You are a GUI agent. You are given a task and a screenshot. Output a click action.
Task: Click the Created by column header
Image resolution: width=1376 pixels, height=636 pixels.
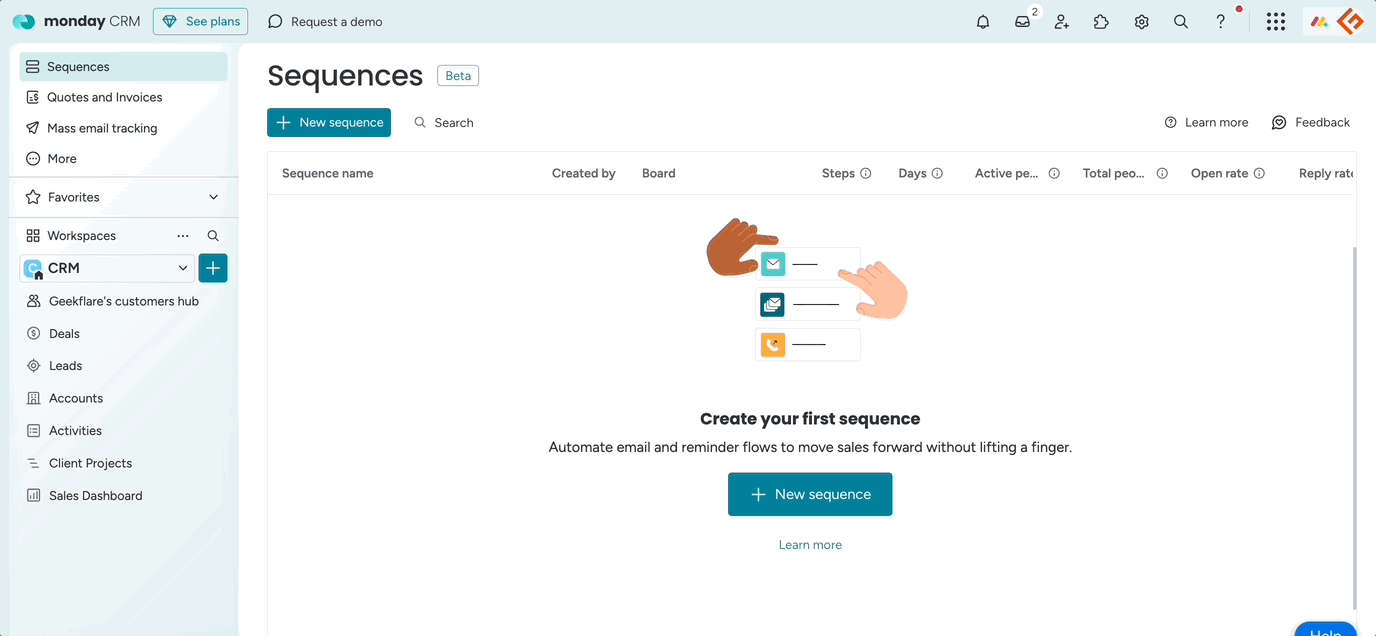[x=584, y=173]
